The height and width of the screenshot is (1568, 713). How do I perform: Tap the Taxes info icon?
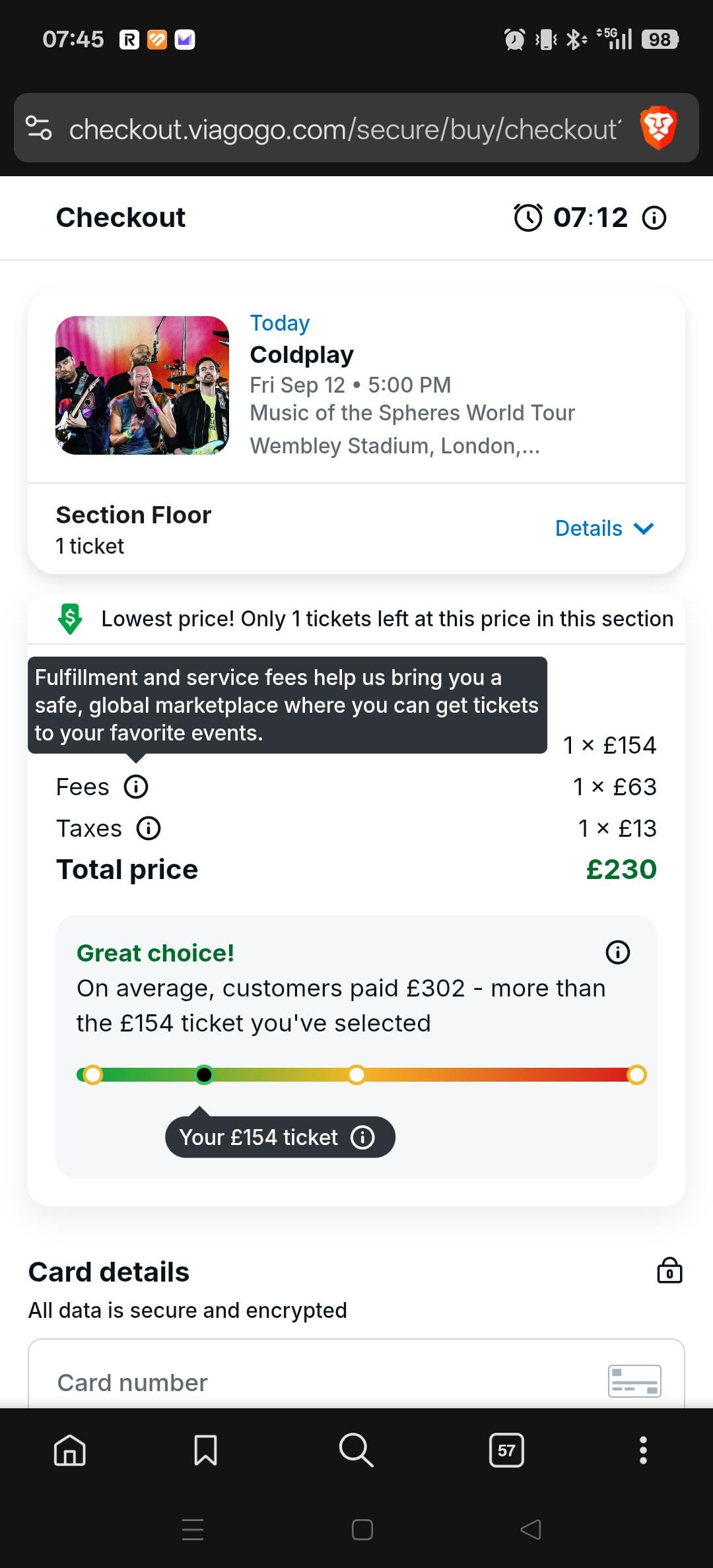[x=149, y=828]
